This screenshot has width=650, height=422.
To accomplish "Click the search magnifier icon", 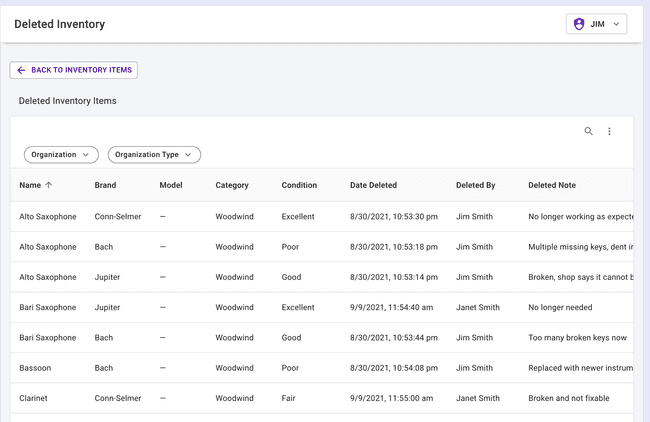I will click(x=588, y=131).
